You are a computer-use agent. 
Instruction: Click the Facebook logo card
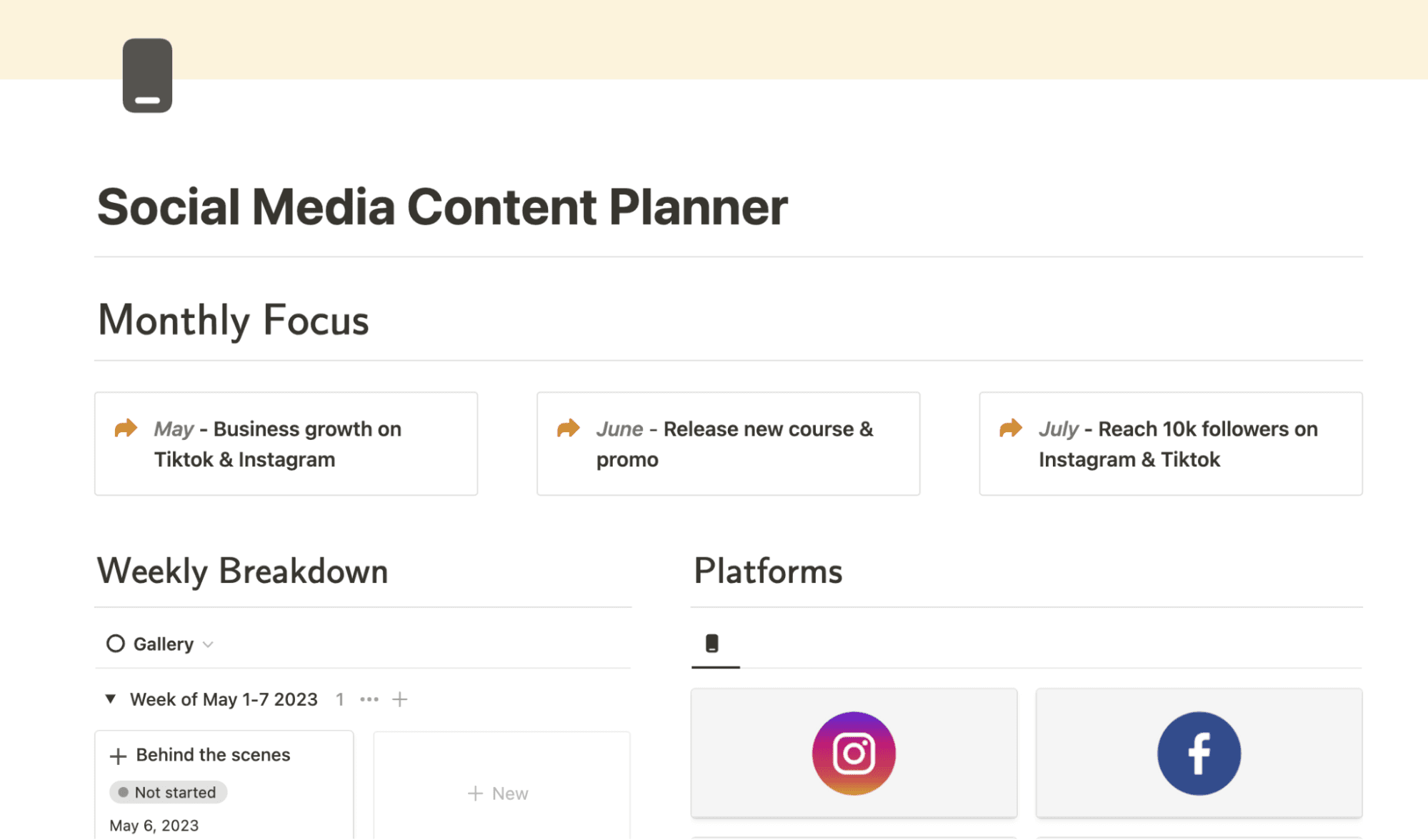pyautogui.click(x=1198, y=752)
